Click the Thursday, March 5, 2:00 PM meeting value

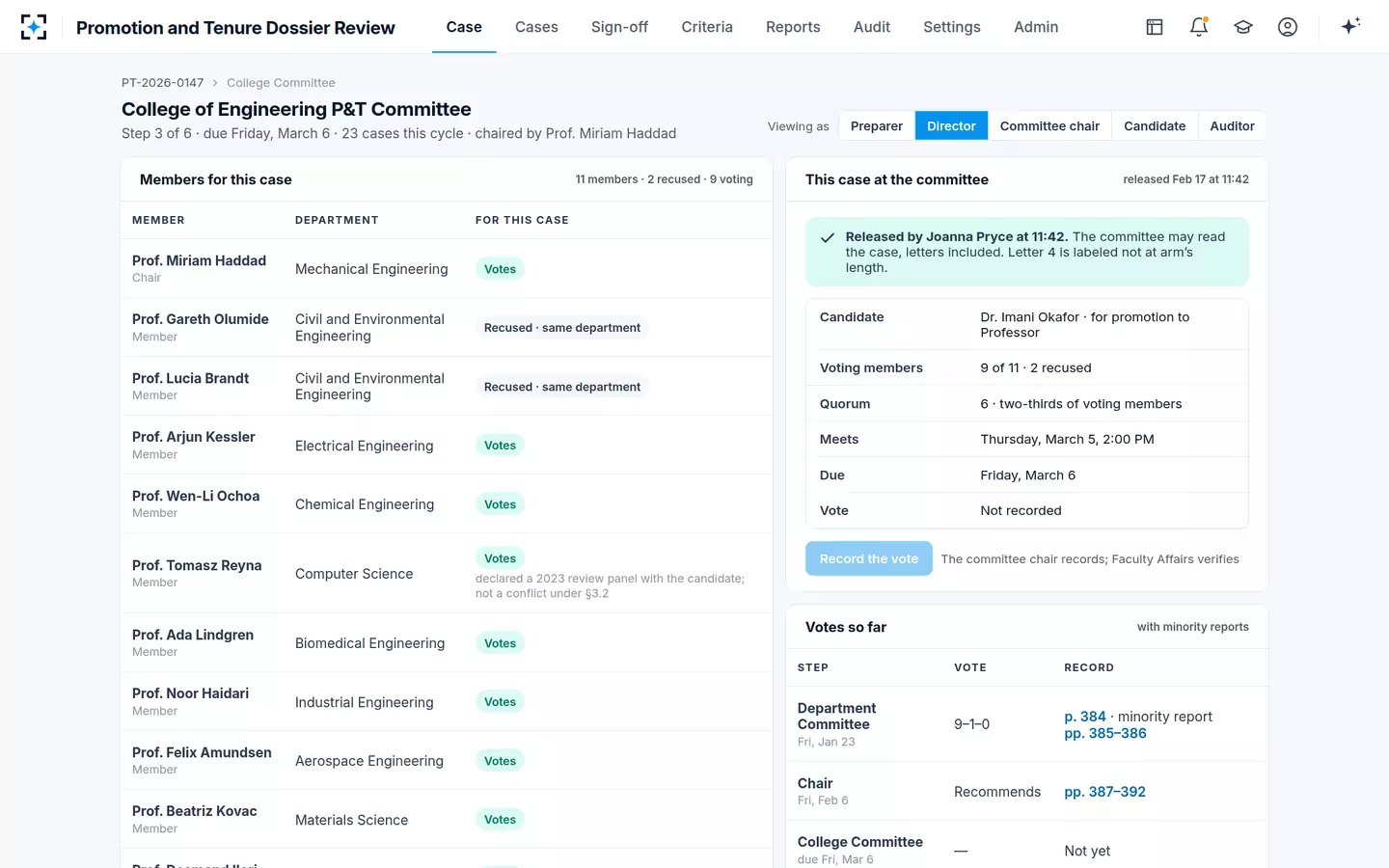[1067, 440]
